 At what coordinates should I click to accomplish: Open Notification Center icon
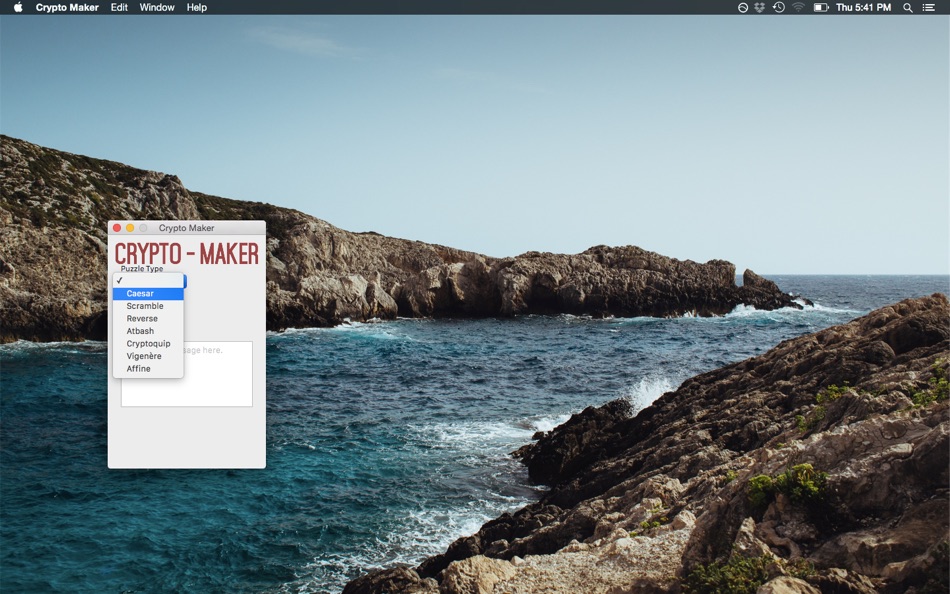[928, 7]
